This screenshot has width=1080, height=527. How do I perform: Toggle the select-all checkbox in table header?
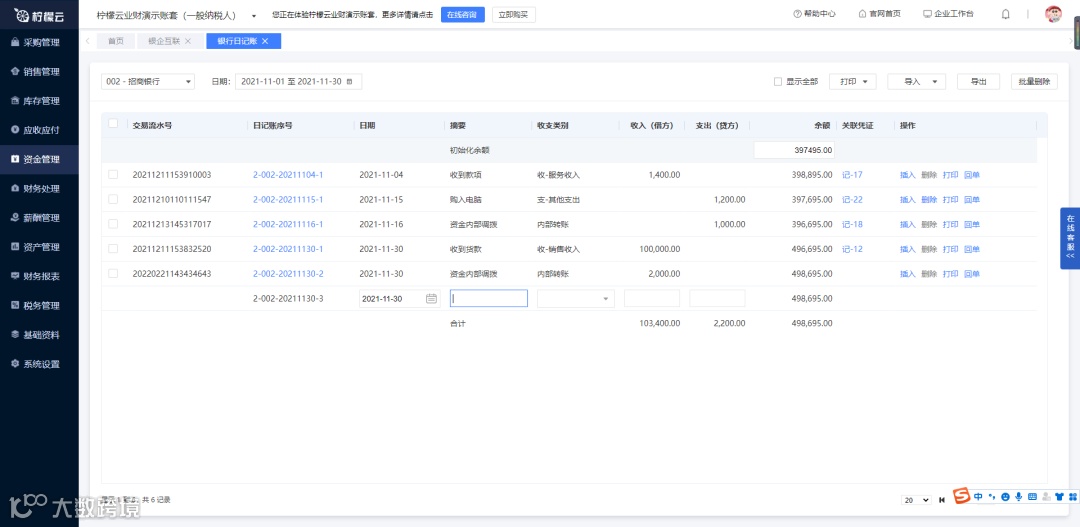tap(113, 124)
